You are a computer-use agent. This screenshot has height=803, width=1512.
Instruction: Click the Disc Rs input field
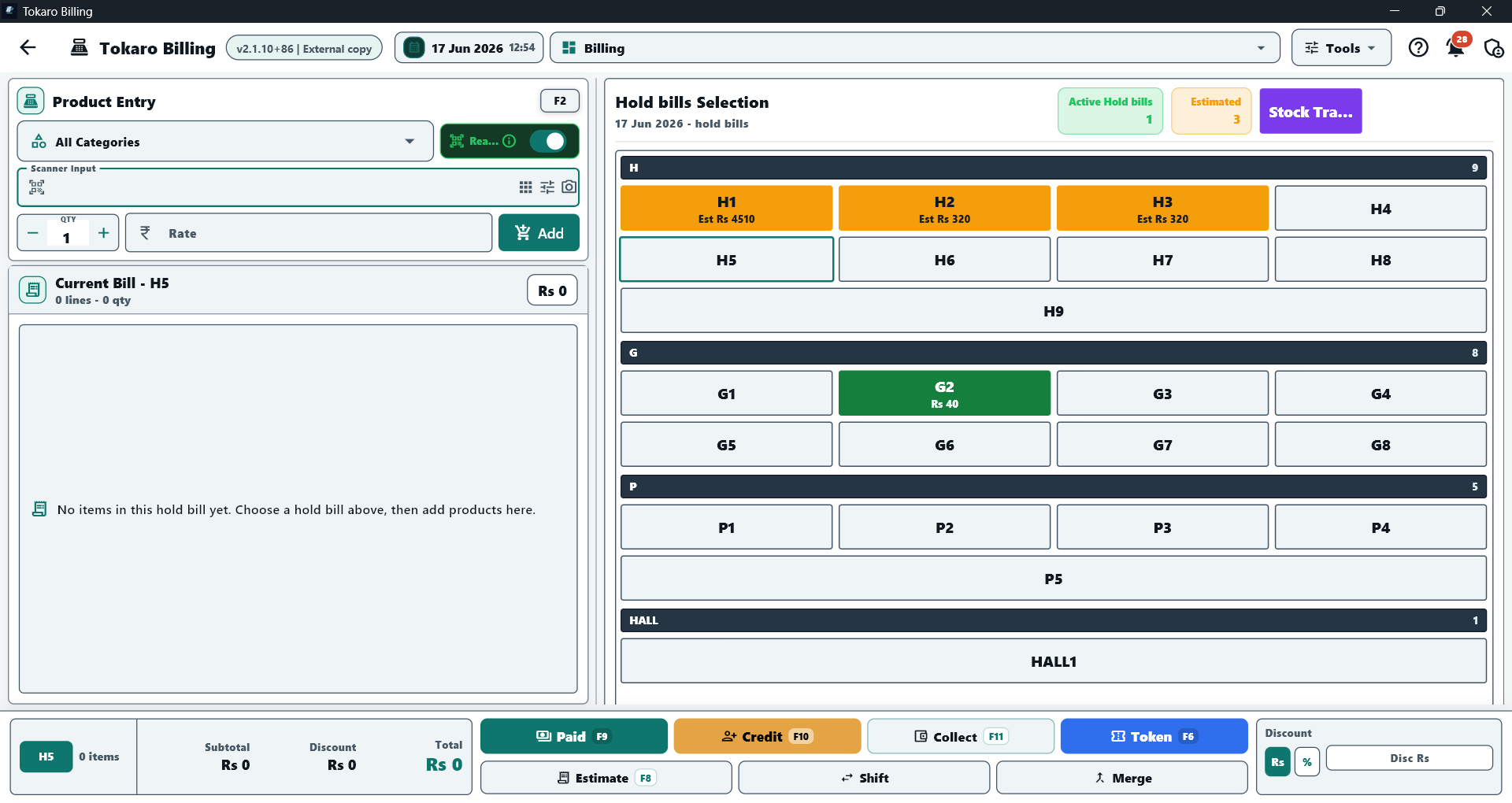point(1409,758)
